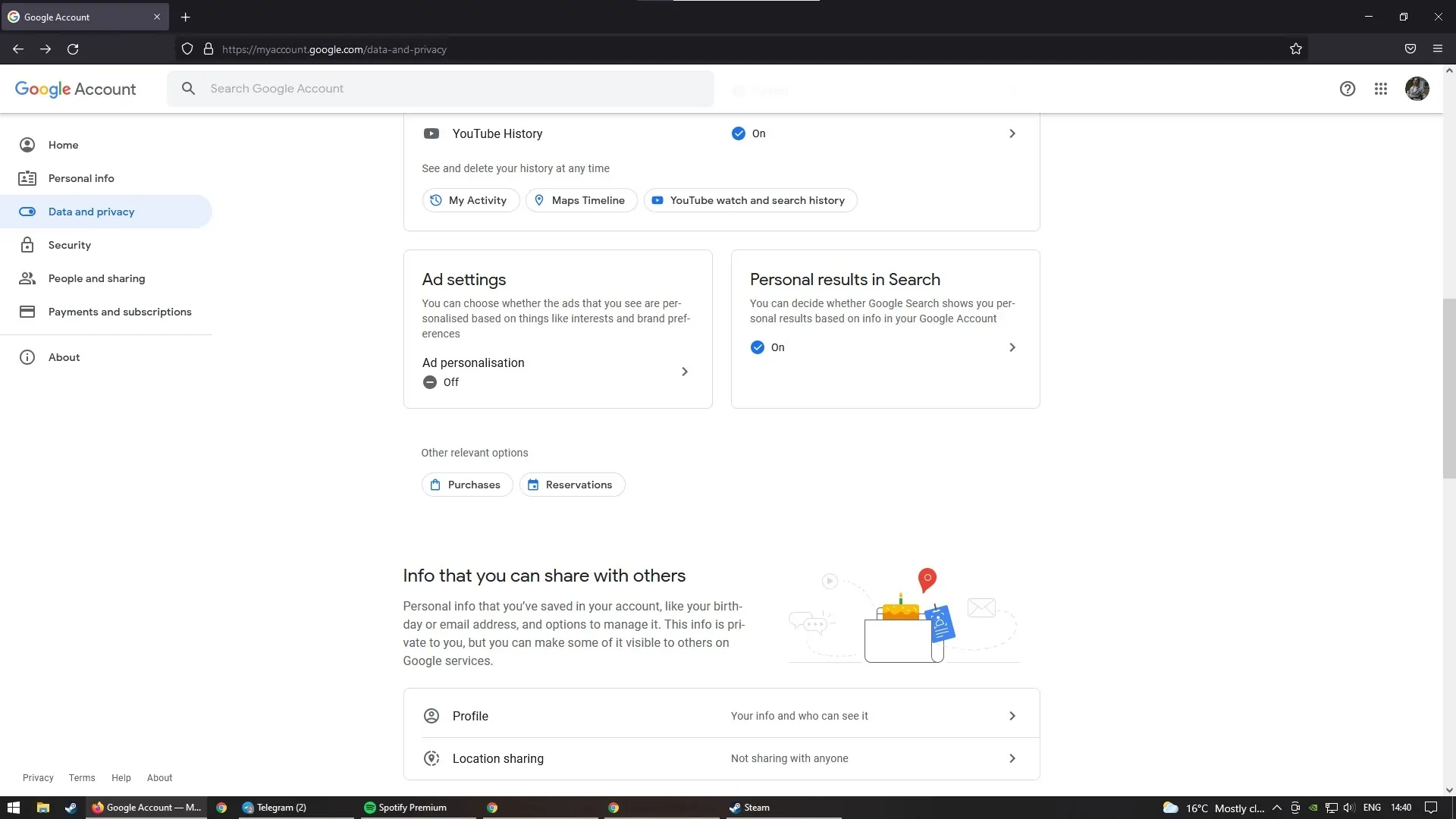Image resolution: width=1456 pixels, height=819 pixels.
Task: Toggle YouTube History On status
Action: 748,133
